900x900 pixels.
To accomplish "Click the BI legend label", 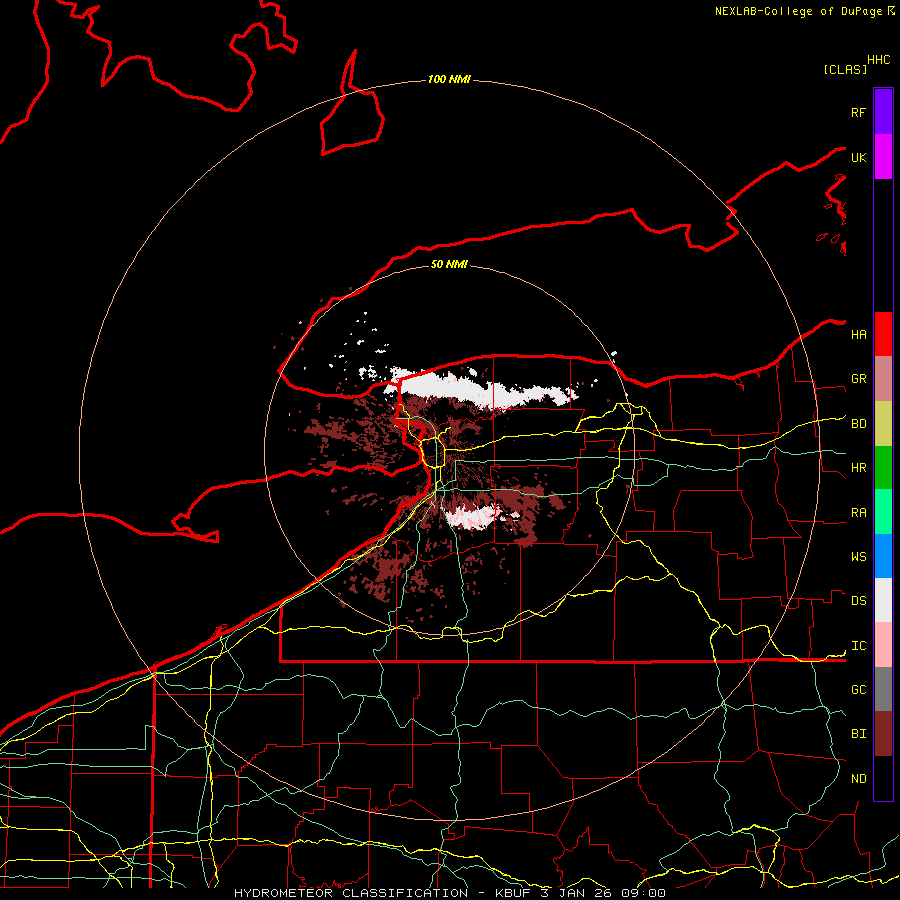I will 858,734.
